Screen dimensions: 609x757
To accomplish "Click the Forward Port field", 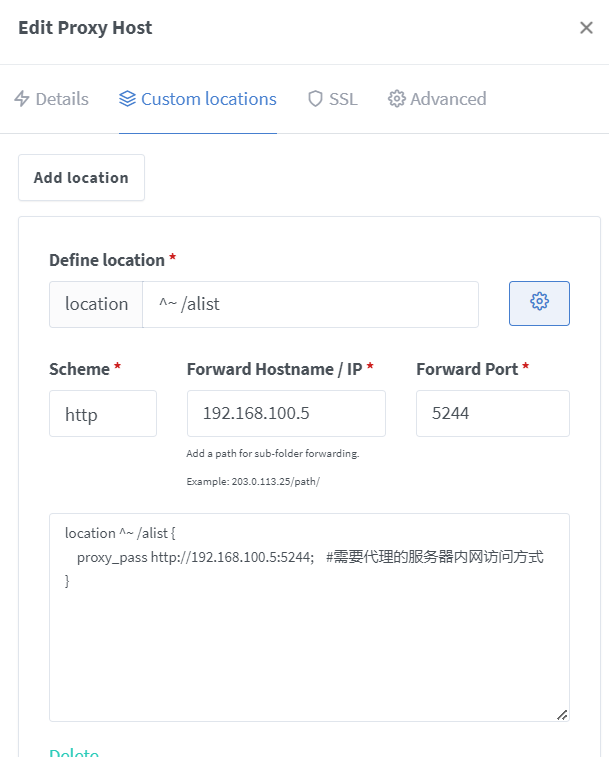I will tap(492, 413).
